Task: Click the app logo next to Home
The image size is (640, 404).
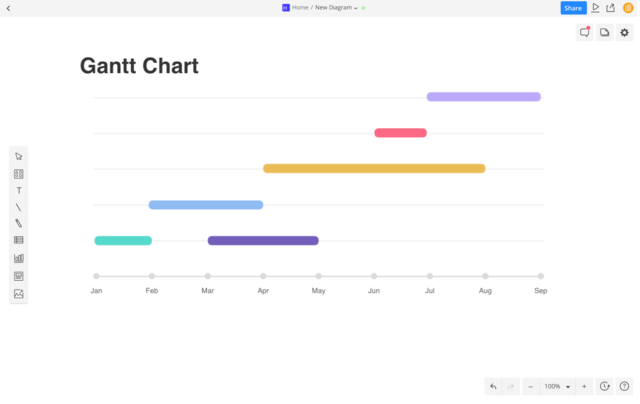Action: tap(286, 8)
